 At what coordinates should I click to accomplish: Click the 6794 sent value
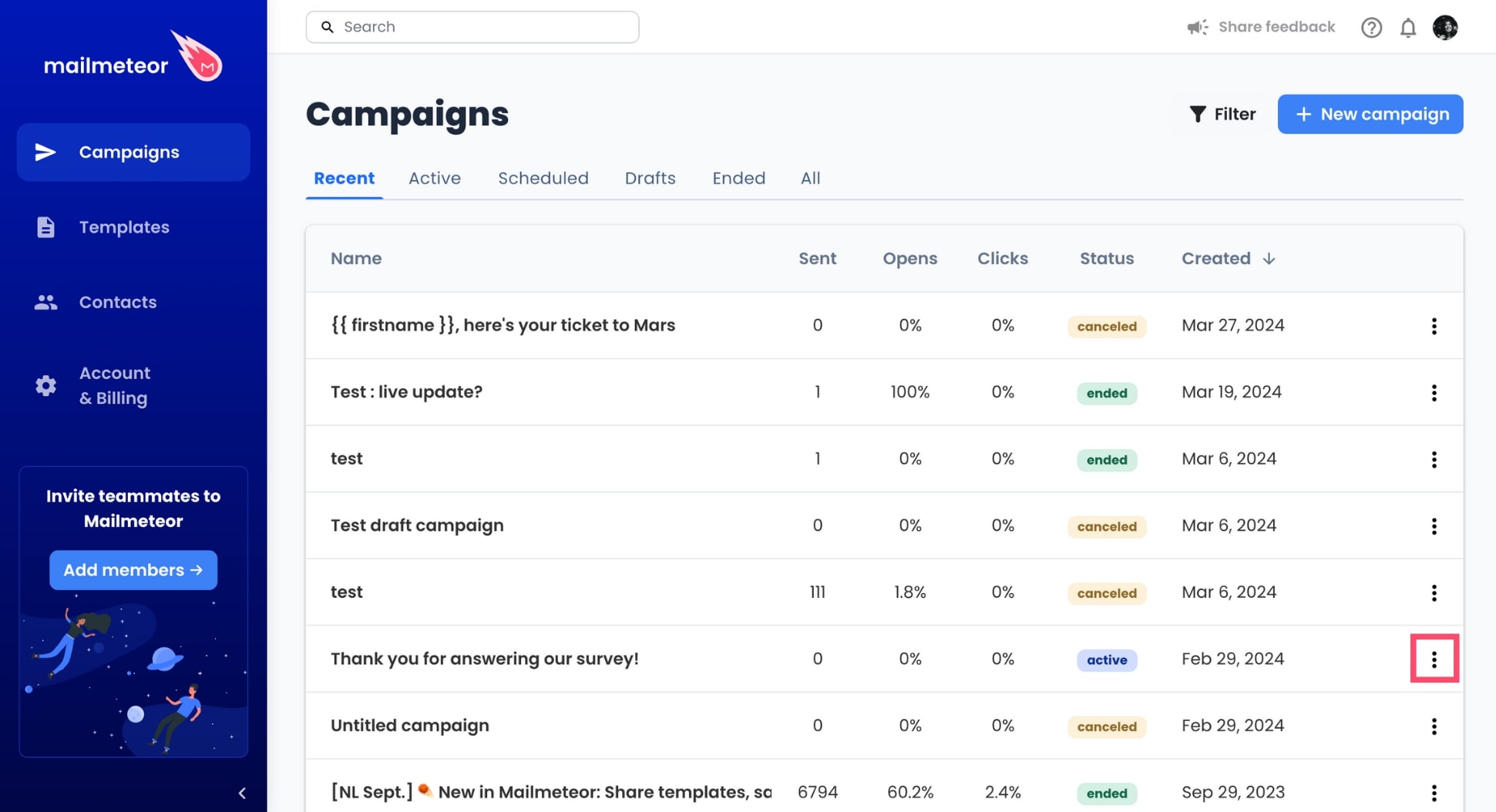pos(817,792)
